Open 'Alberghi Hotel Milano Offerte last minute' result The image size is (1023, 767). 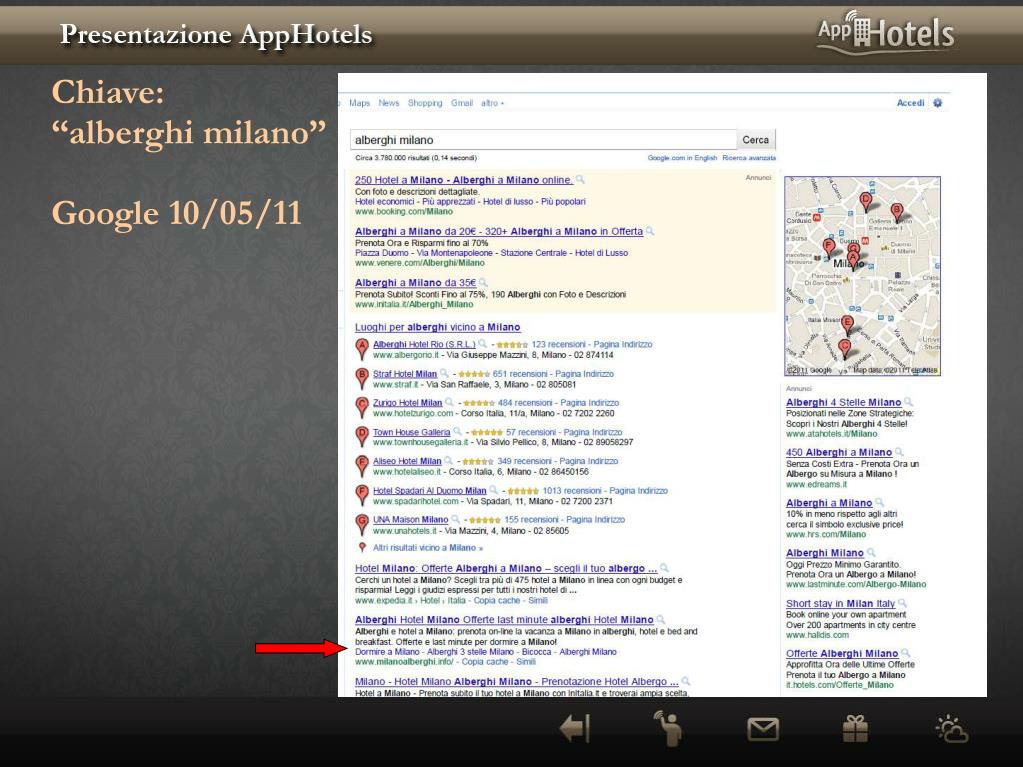(504, 620)
